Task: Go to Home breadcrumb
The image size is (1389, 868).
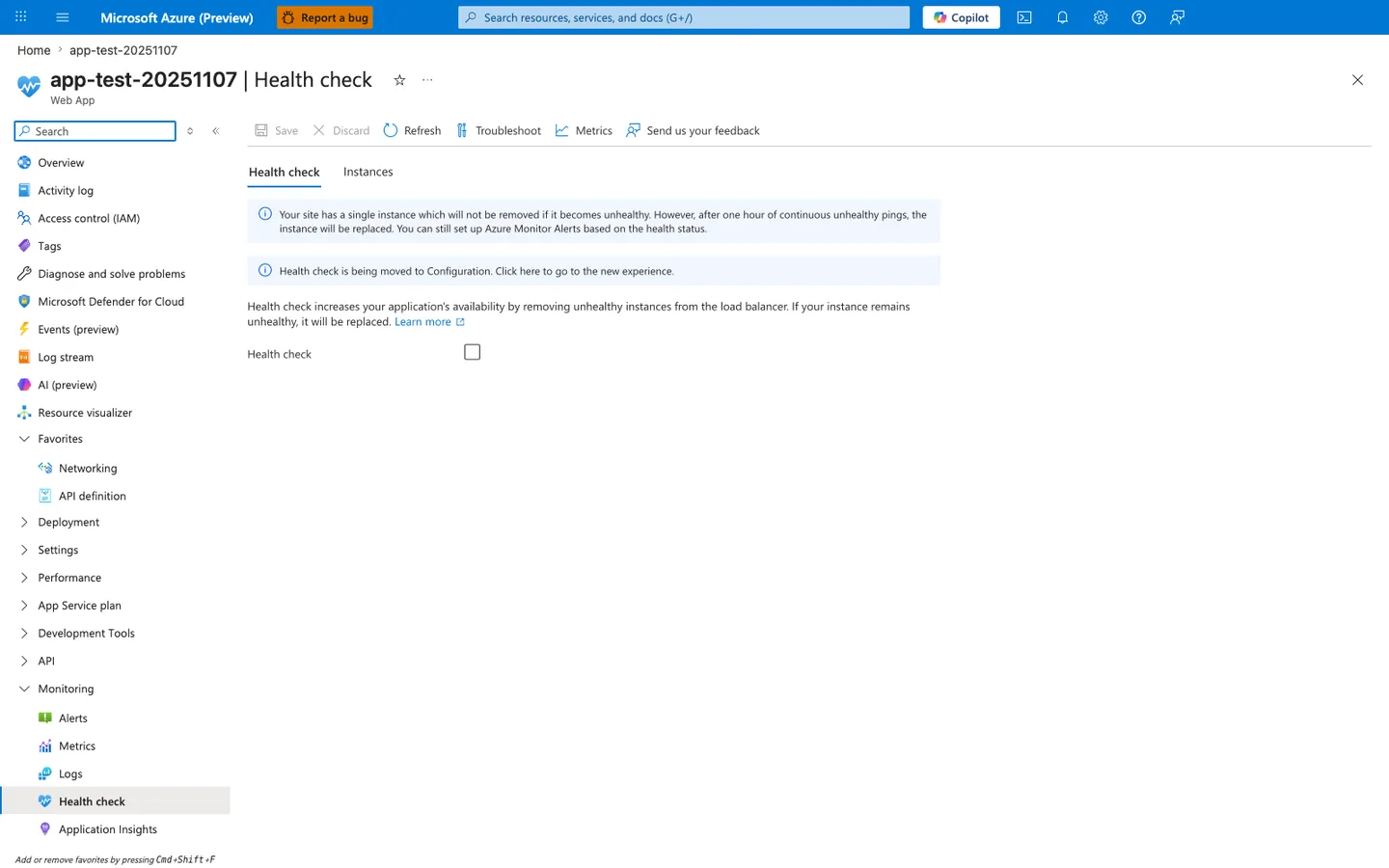Action: (34, 50)
